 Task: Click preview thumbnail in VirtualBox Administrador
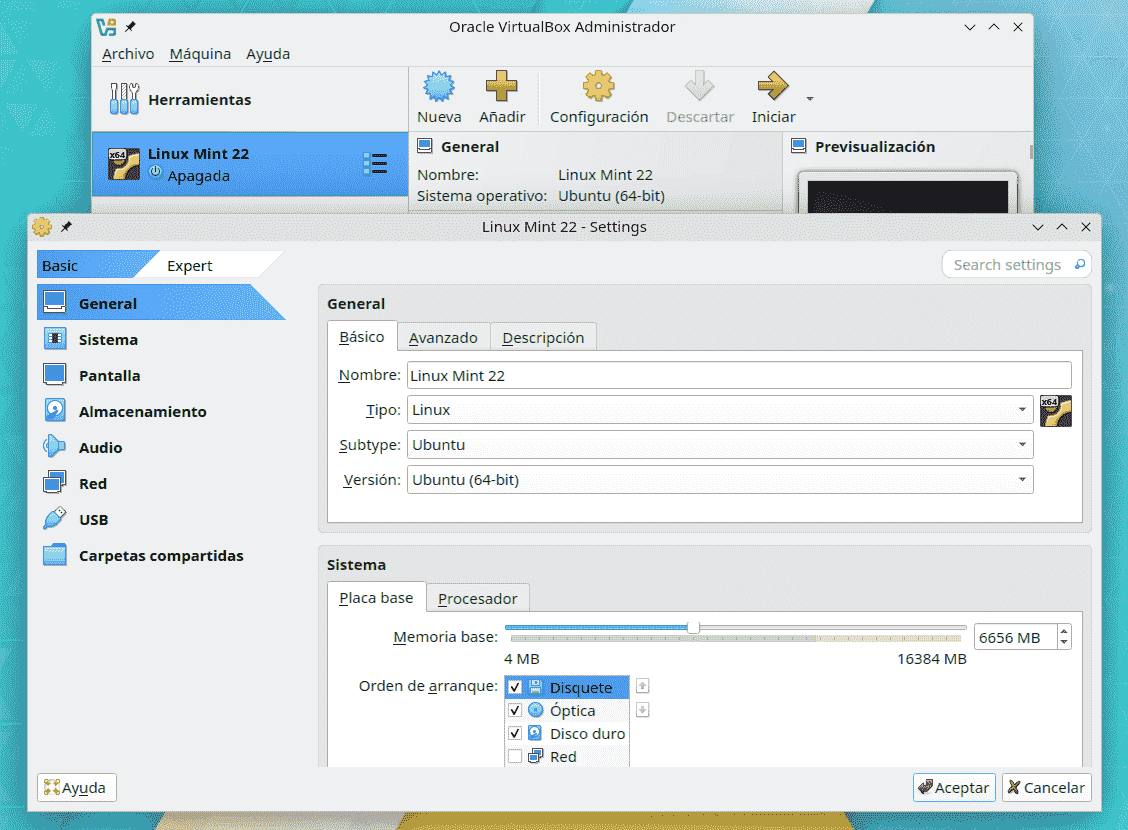tap(907, 194)
